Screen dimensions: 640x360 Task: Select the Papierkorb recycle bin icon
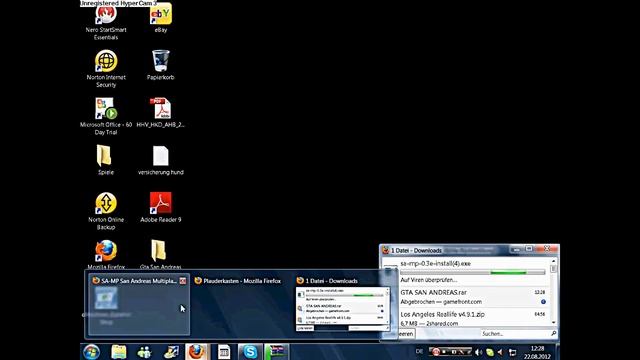[161, 64]
